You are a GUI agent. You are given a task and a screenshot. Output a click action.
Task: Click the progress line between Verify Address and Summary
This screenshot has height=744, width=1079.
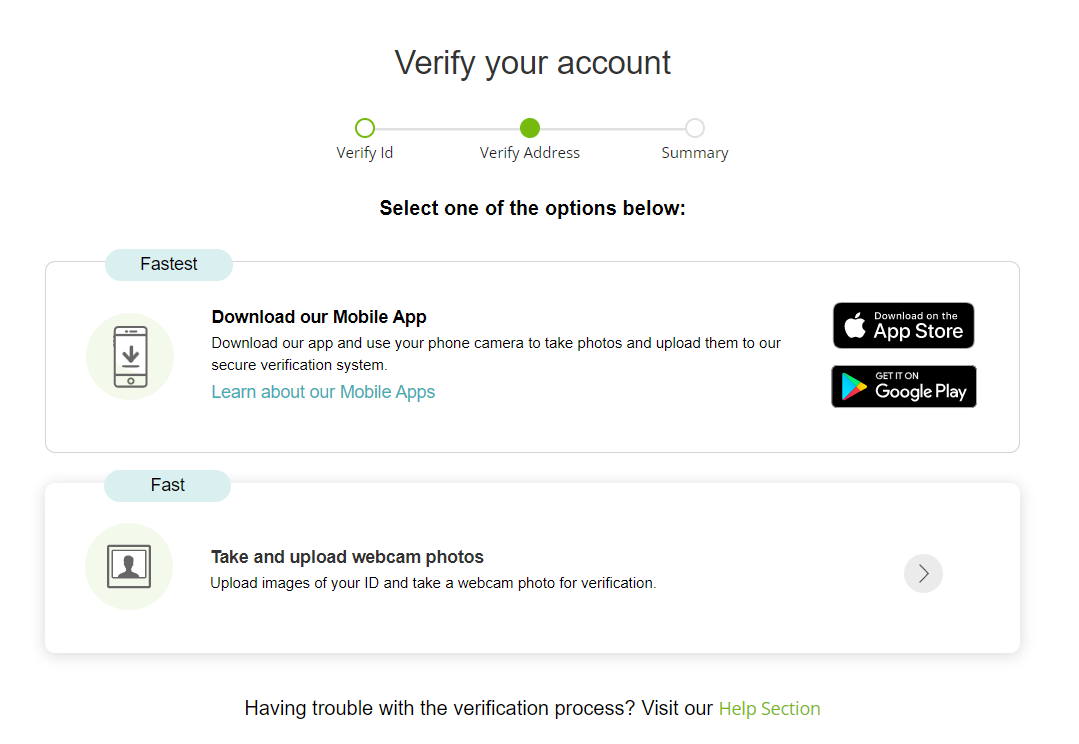click(612, 129)
